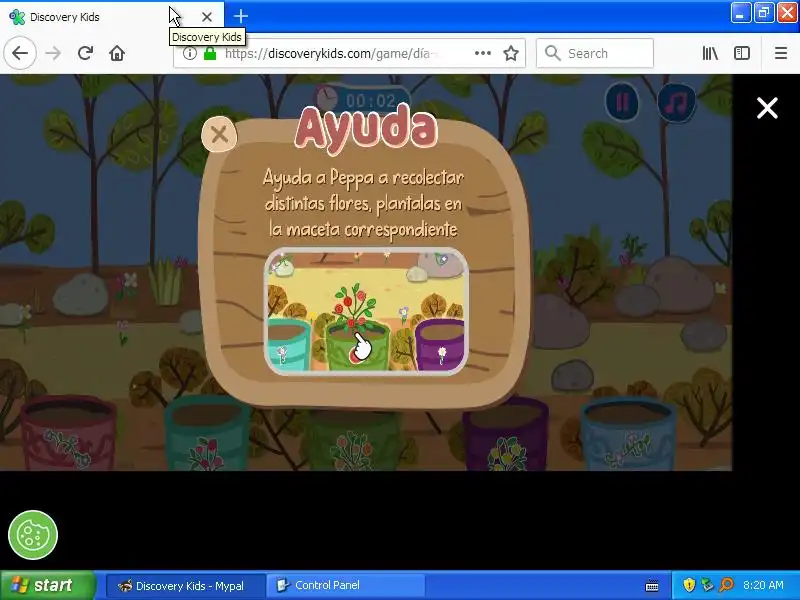This screenshot has height=600, width=800.
Task: Reload the current page
Action: [85, 53]
